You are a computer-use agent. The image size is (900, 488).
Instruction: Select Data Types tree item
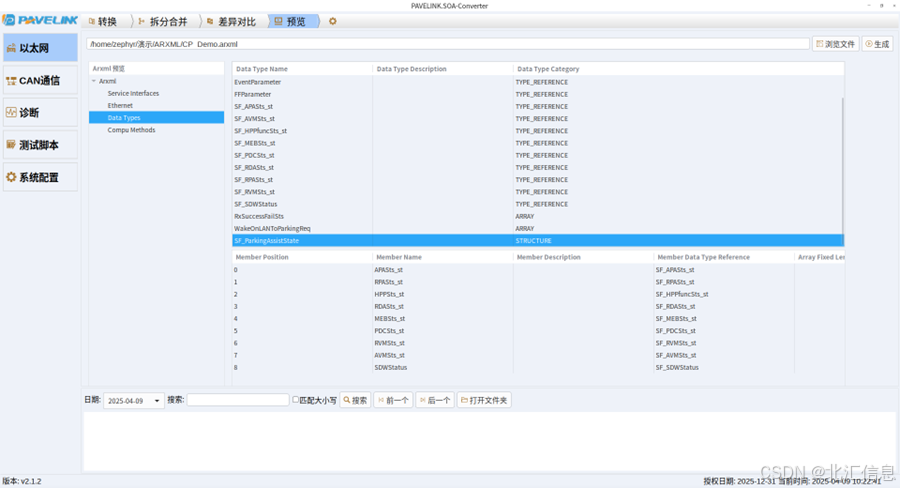pyautogui.click(x=156, y=117)
